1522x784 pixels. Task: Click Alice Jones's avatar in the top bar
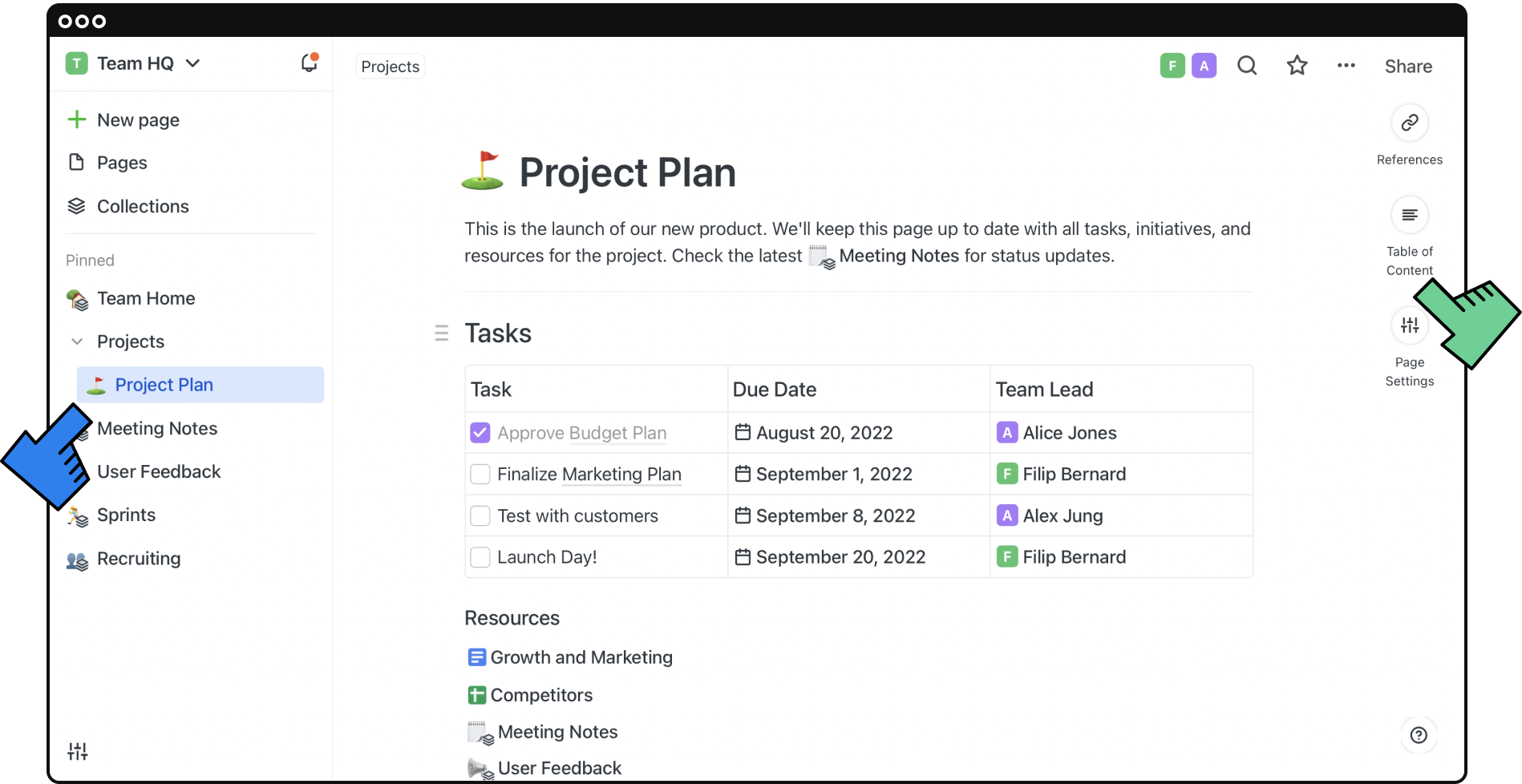coord(1204,65)
